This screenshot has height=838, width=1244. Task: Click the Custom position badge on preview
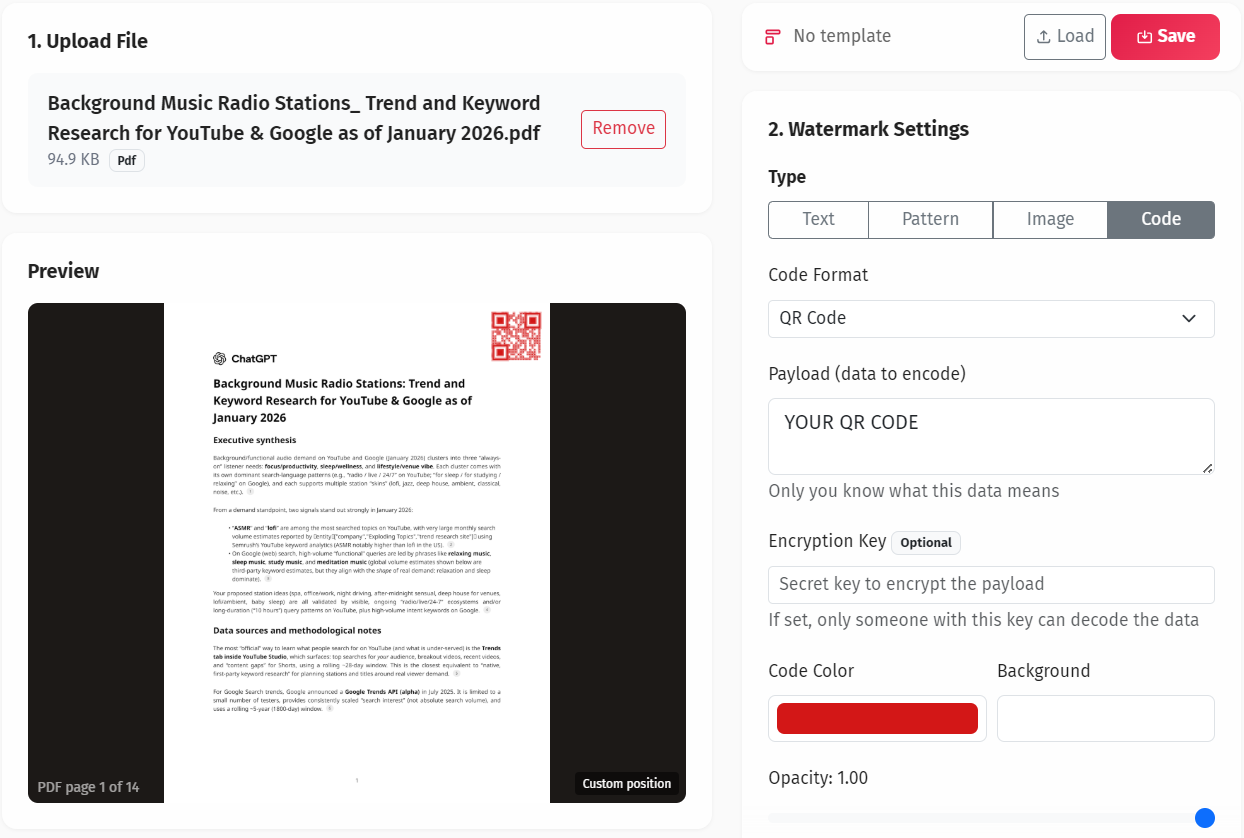click(x=627, y=783)
